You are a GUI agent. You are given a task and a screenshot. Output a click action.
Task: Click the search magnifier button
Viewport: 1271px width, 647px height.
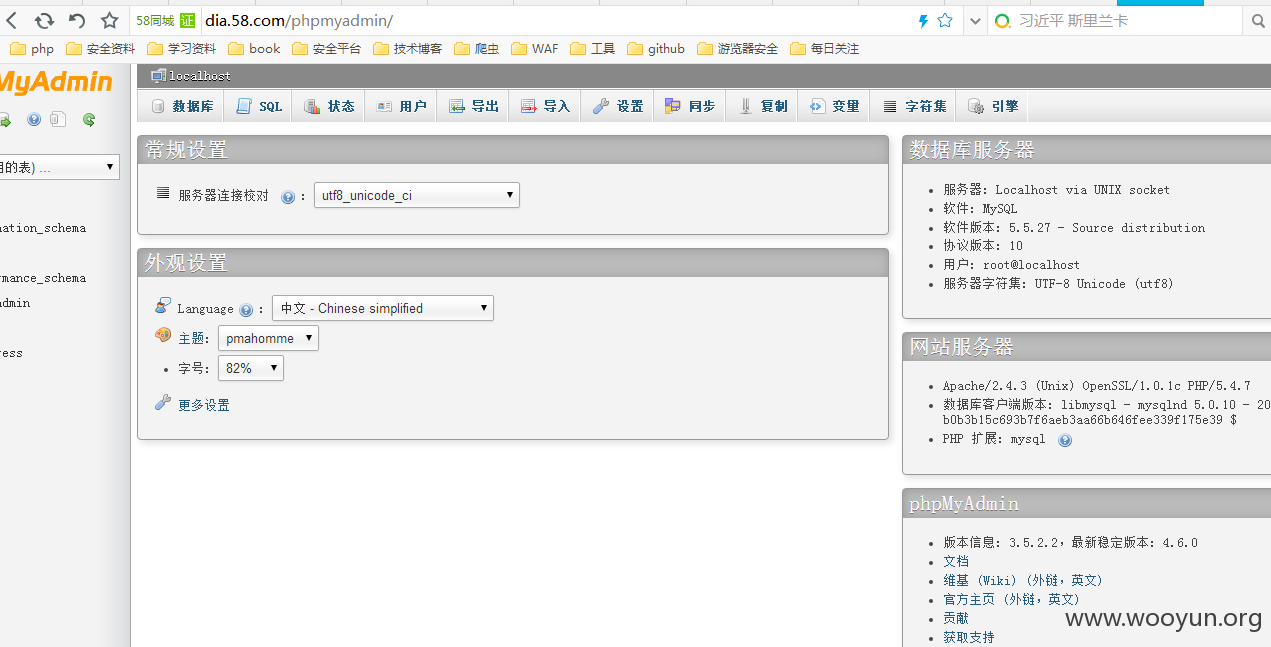(1258, 20)
